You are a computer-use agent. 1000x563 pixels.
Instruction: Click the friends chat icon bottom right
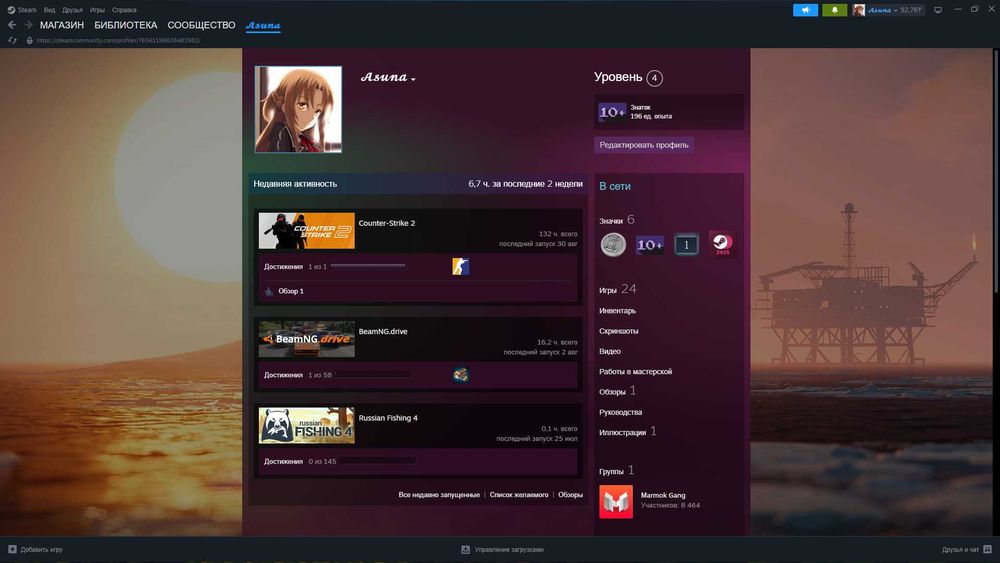987,549
